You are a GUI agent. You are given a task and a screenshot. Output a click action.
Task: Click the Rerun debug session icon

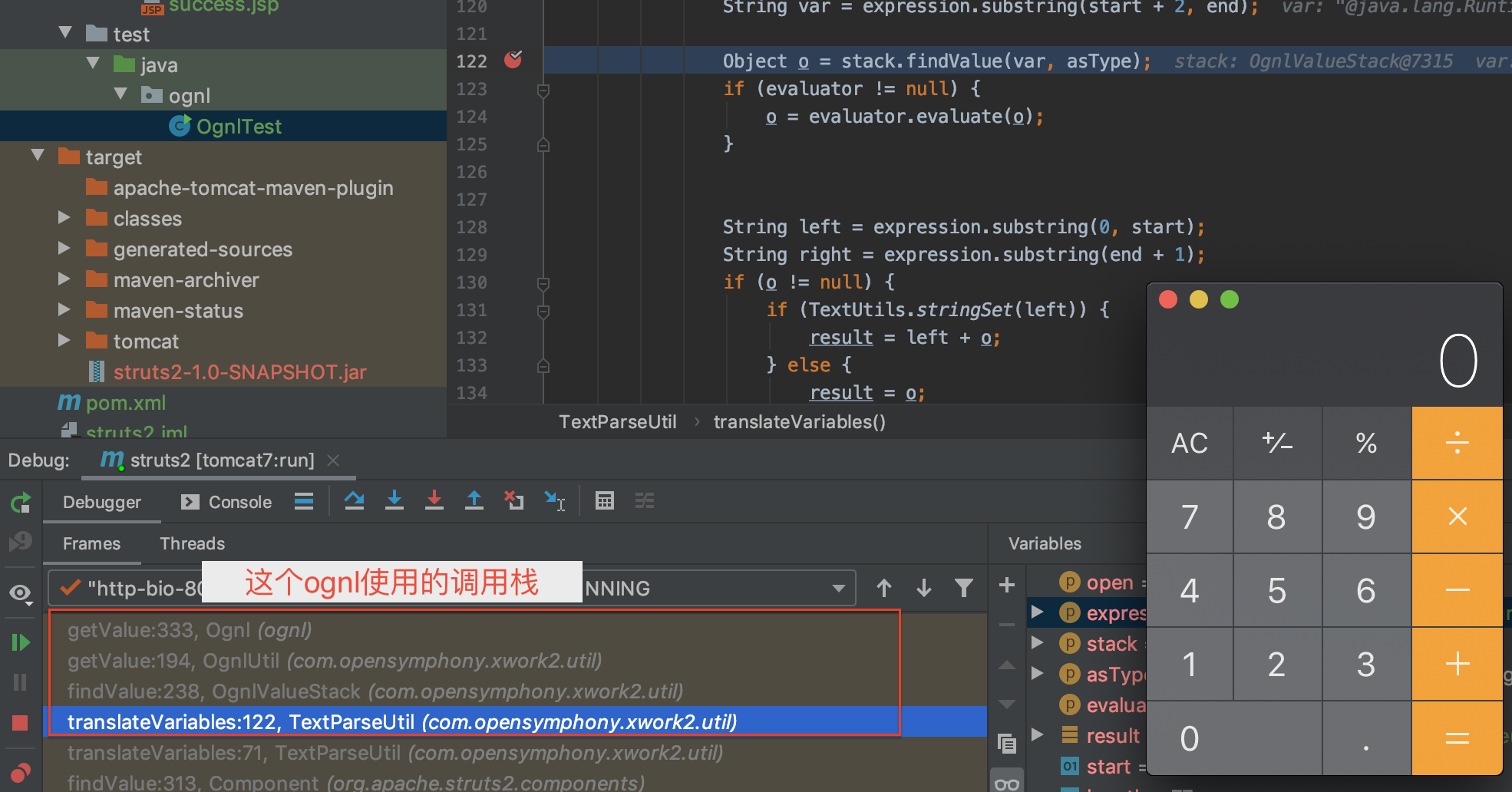point(20,503)
